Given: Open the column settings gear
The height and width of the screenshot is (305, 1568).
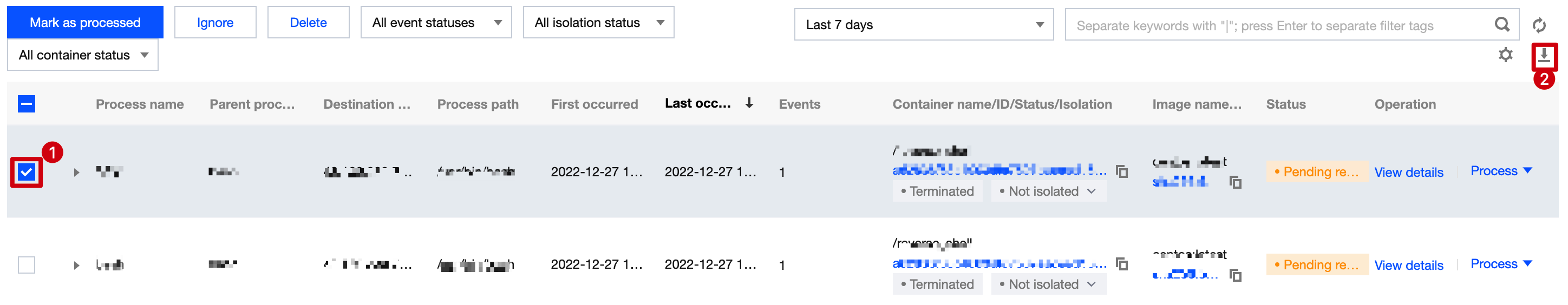Looking at the screenshot, I should [x=1505, y=55].
